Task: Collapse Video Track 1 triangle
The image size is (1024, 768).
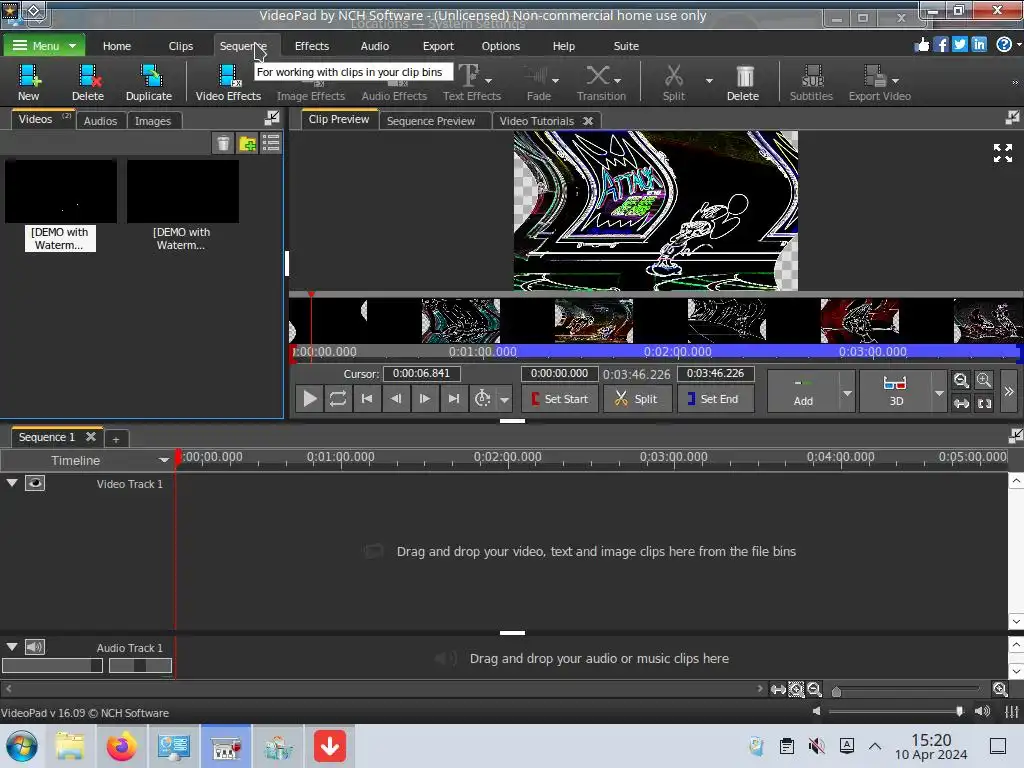Action: point(12,483)
